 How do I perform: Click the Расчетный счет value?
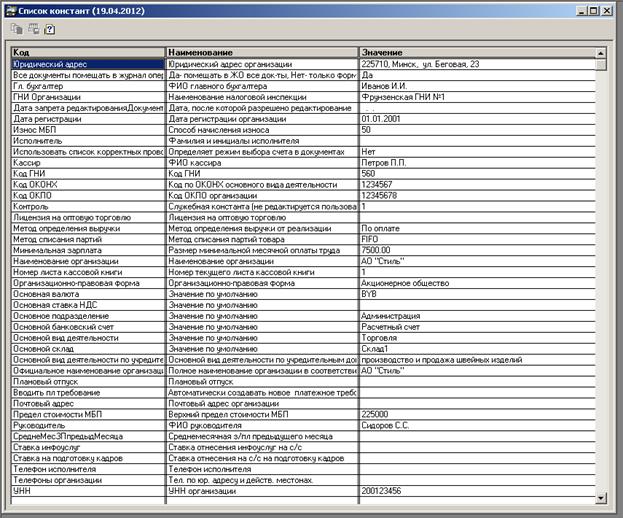pyautogui.click(x=390, y=327)
